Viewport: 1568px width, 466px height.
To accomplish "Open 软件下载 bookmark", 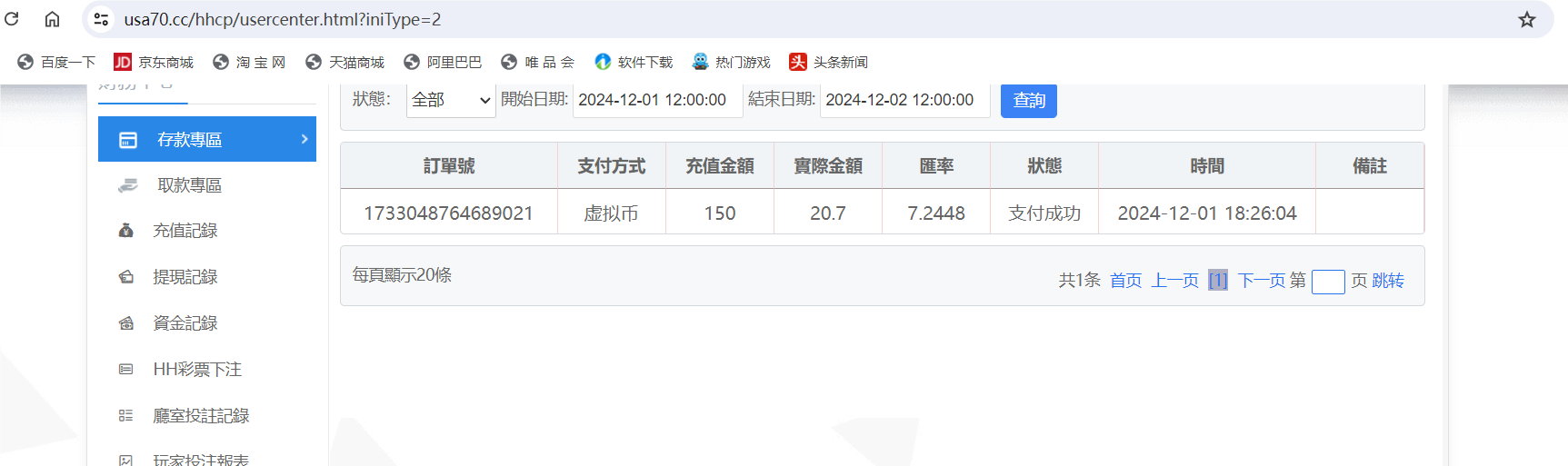I will pos(634,62).
